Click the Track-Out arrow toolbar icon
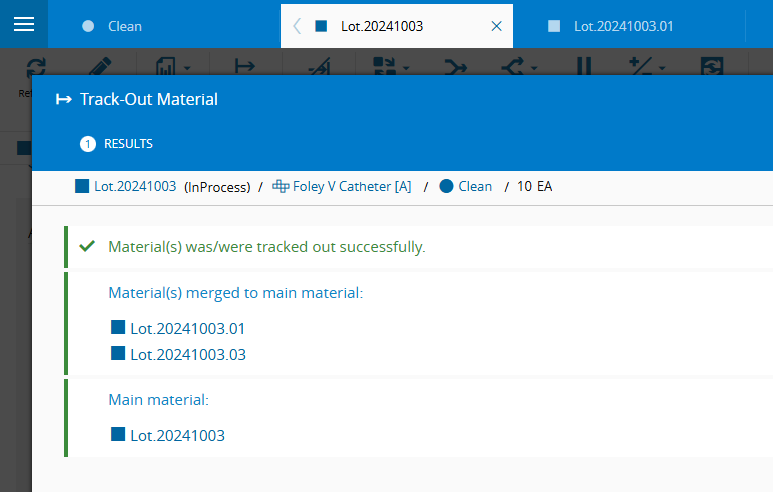Viewport: 773px width, 492px height. [x=245, y=67]
